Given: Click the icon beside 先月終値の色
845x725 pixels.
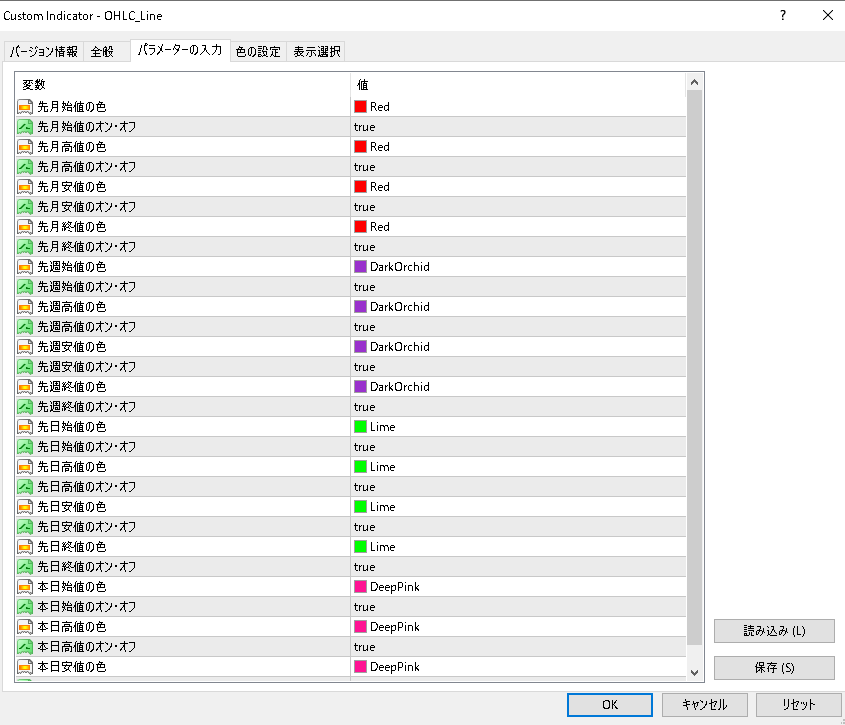Looking at the screenshot, I should pos(25,226).
